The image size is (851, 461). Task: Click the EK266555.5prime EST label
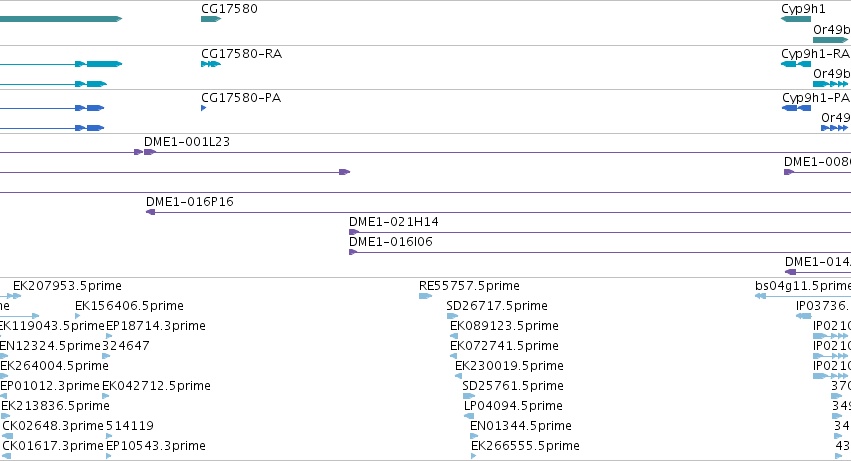(x=525, y=446)
